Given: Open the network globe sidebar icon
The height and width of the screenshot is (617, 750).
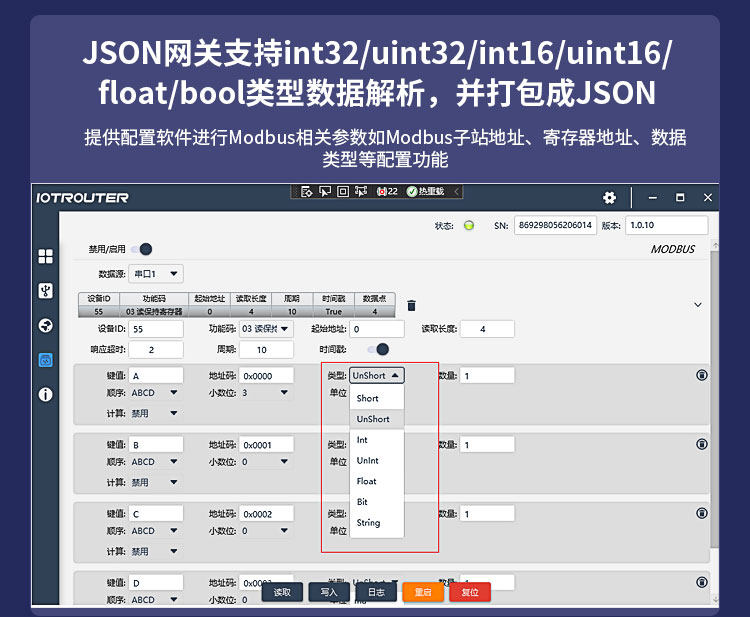Looking at the screenshot, I should point(45,326).
